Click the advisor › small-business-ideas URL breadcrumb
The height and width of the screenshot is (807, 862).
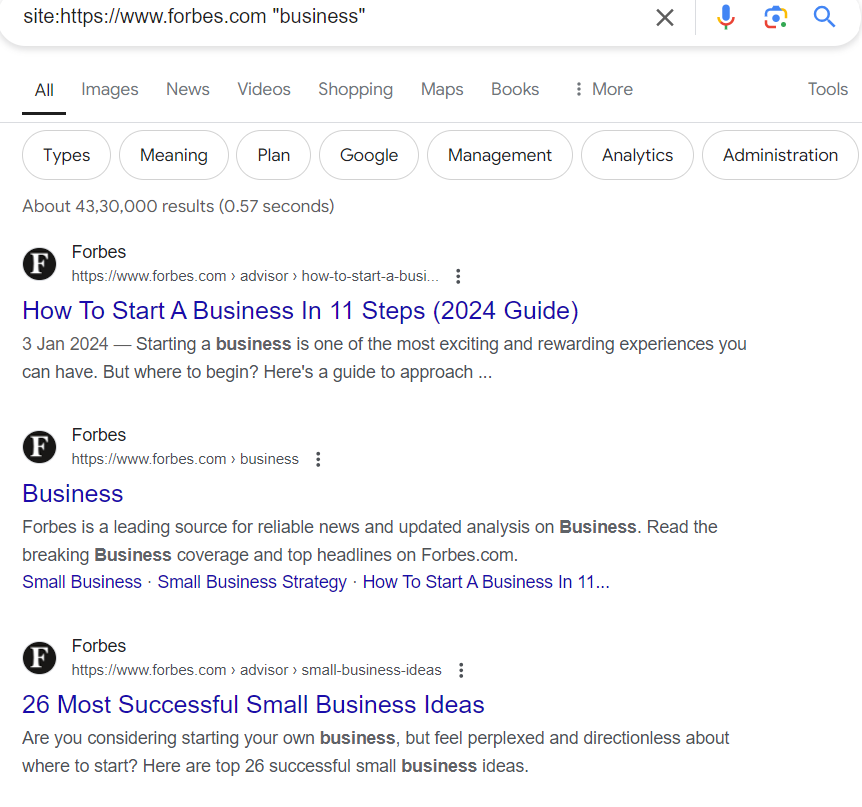[257, 670]
